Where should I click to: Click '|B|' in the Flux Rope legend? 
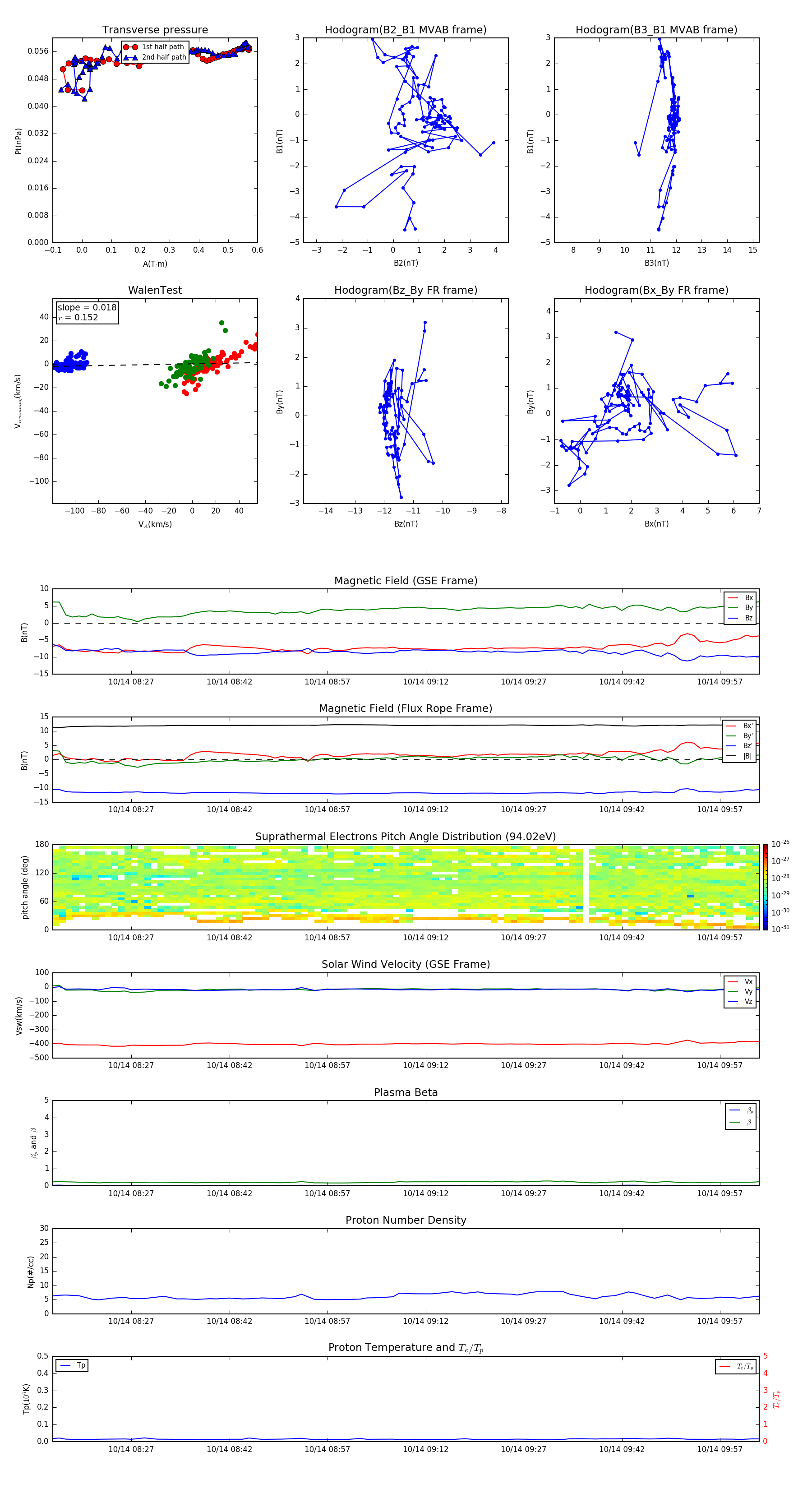739,756
